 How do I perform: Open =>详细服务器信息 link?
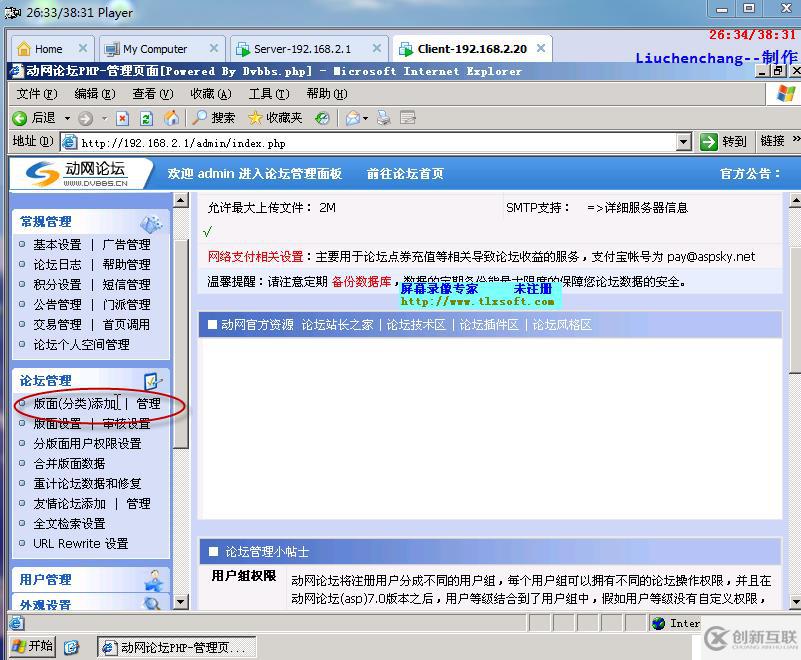(x=638, y=208)
